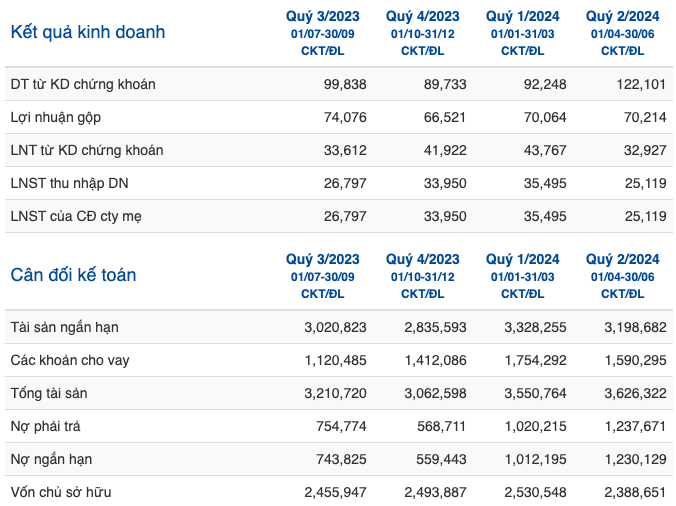Click the Nợ phải trả row label
This screenshot has height=506, width=676.
tap(45, 426)
